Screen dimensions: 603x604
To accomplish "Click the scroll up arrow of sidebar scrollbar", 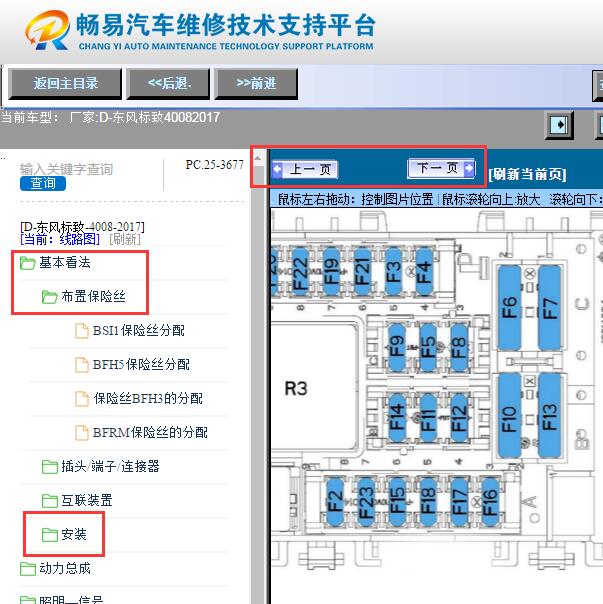I will click(258, 158).
